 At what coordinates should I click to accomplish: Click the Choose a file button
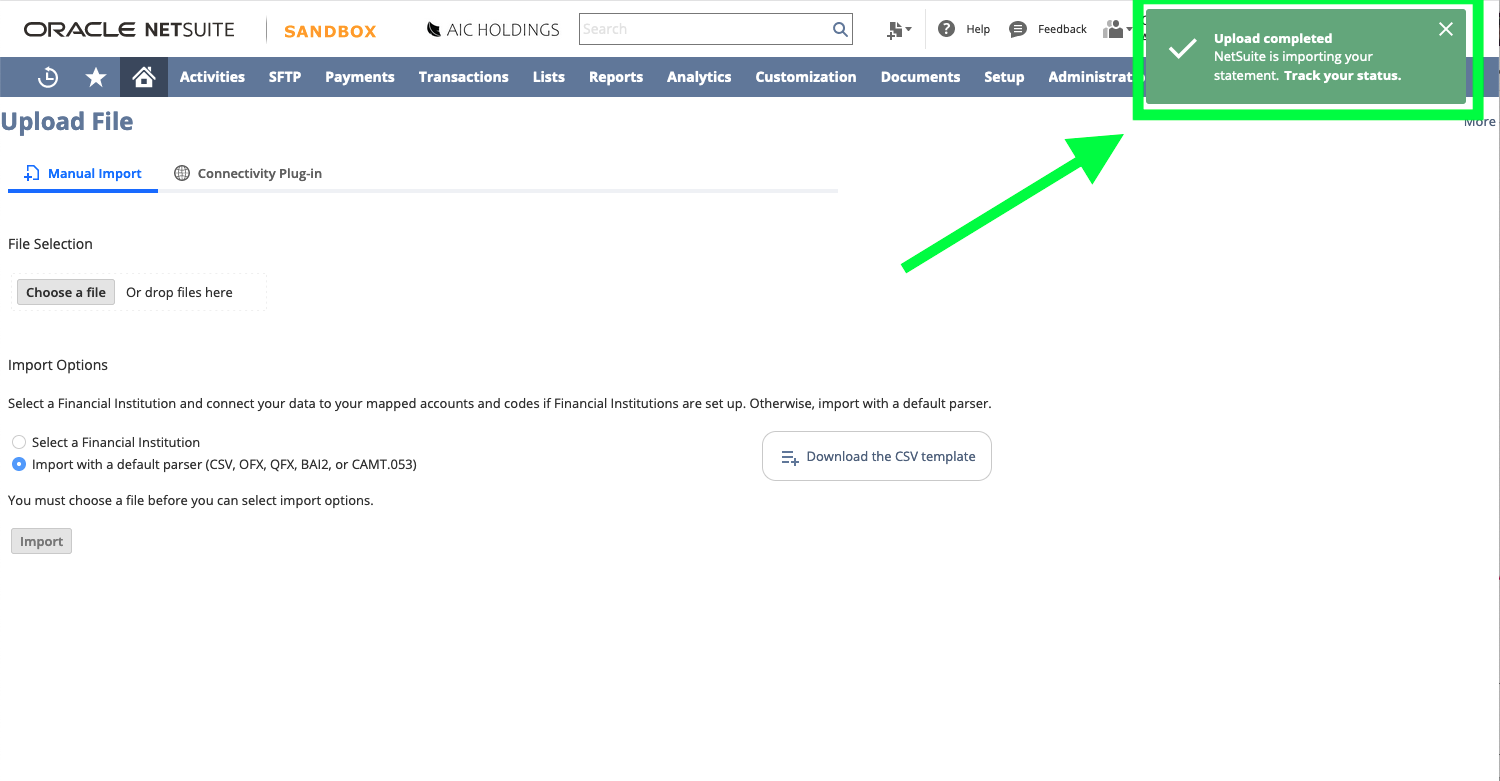pyautogui.click(x=66, y=292)
